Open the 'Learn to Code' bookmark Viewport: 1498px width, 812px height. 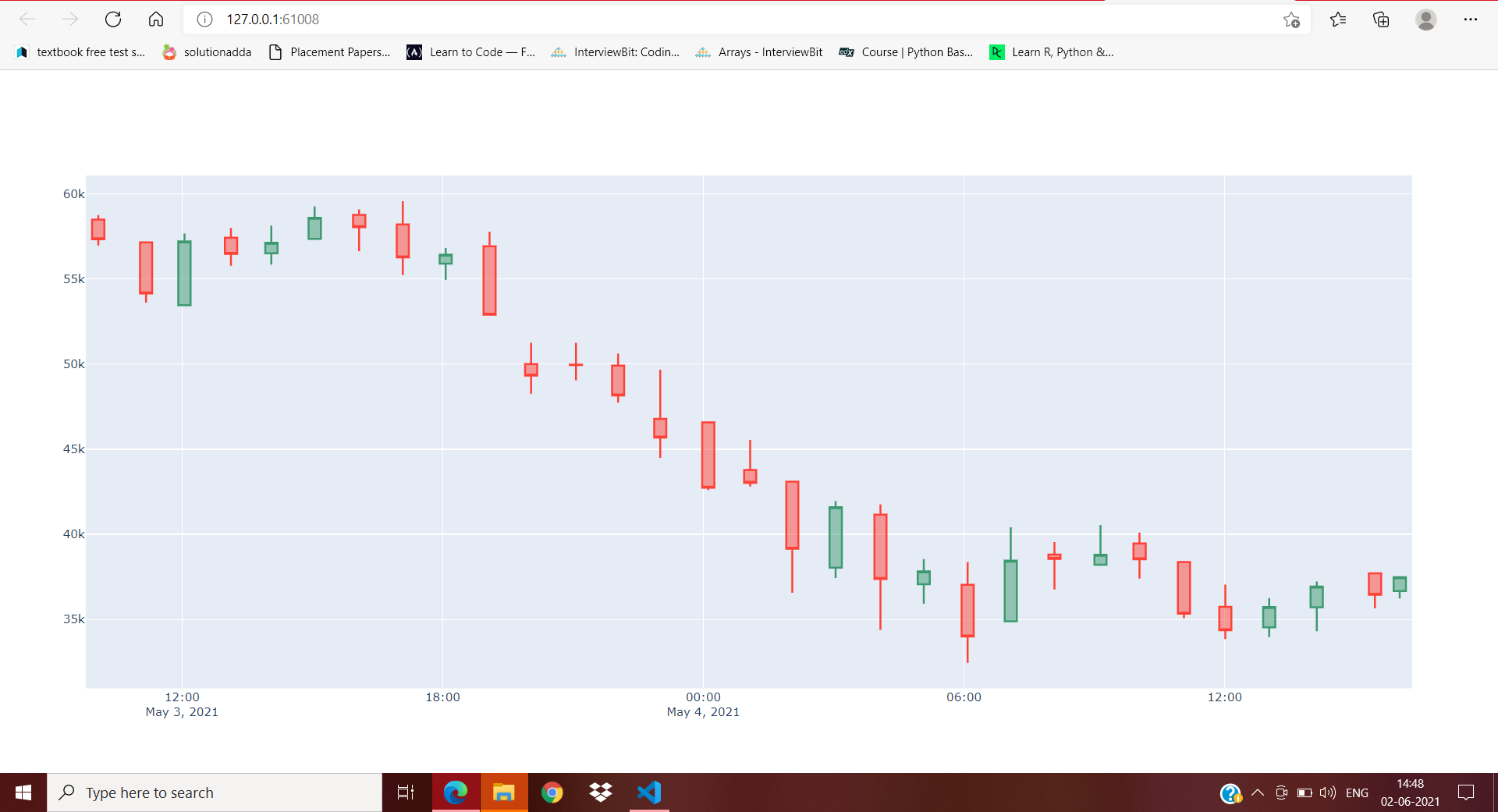click(470, 52)
